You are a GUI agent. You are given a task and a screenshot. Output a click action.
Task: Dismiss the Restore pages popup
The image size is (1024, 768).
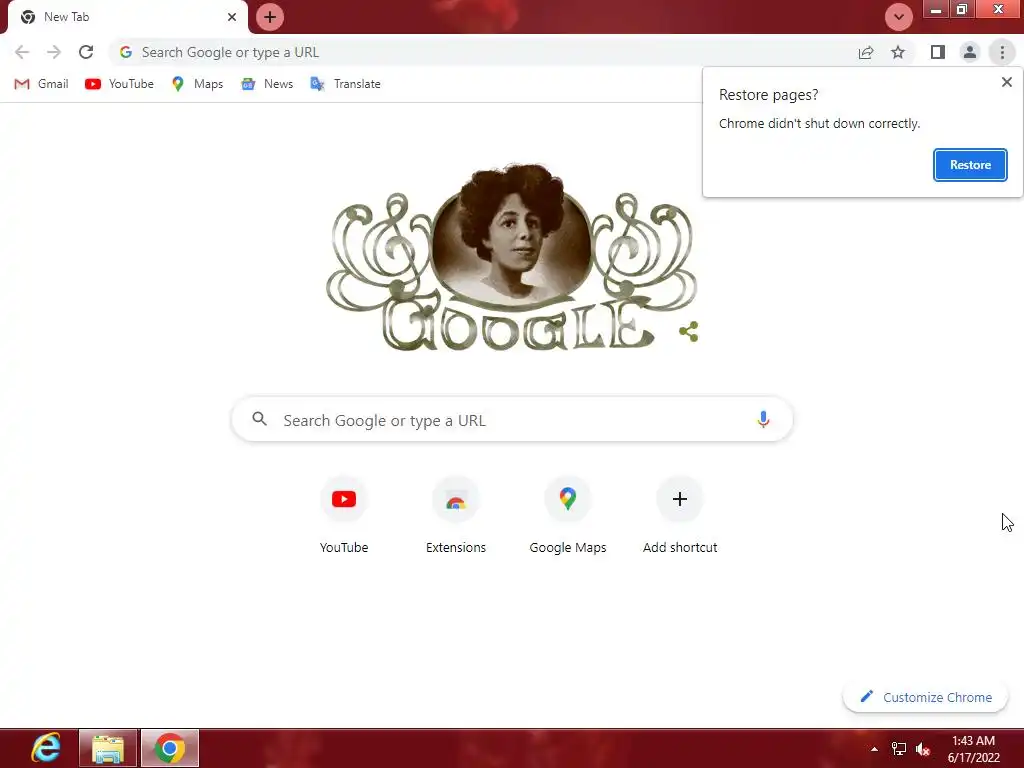coord(1006,82)
